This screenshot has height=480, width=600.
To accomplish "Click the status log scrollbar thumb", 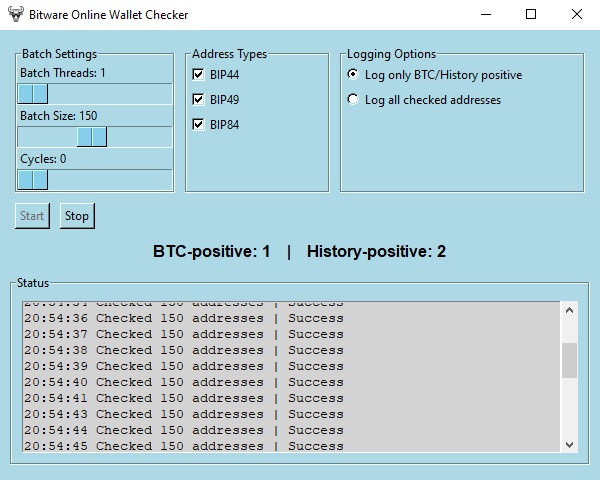I will pyautogui.click(x=569, y=361).
